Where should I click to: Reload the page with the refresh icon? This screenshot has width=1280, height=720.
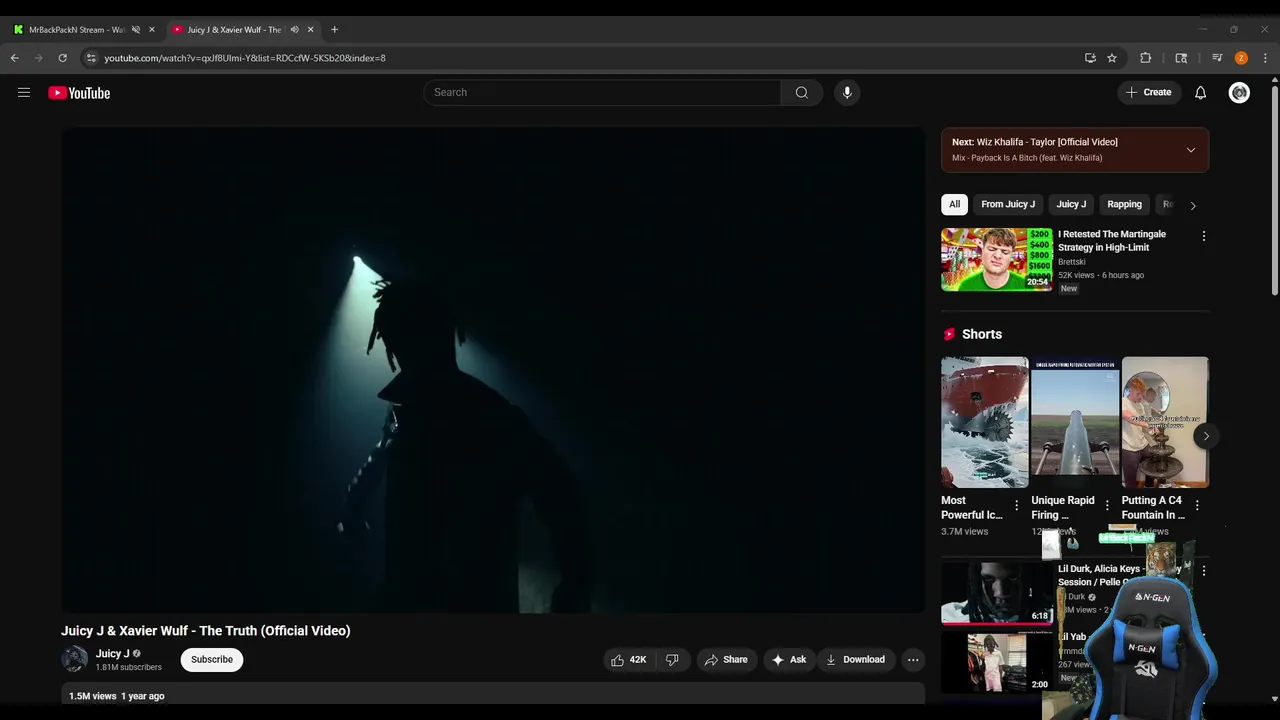point(62,58)
